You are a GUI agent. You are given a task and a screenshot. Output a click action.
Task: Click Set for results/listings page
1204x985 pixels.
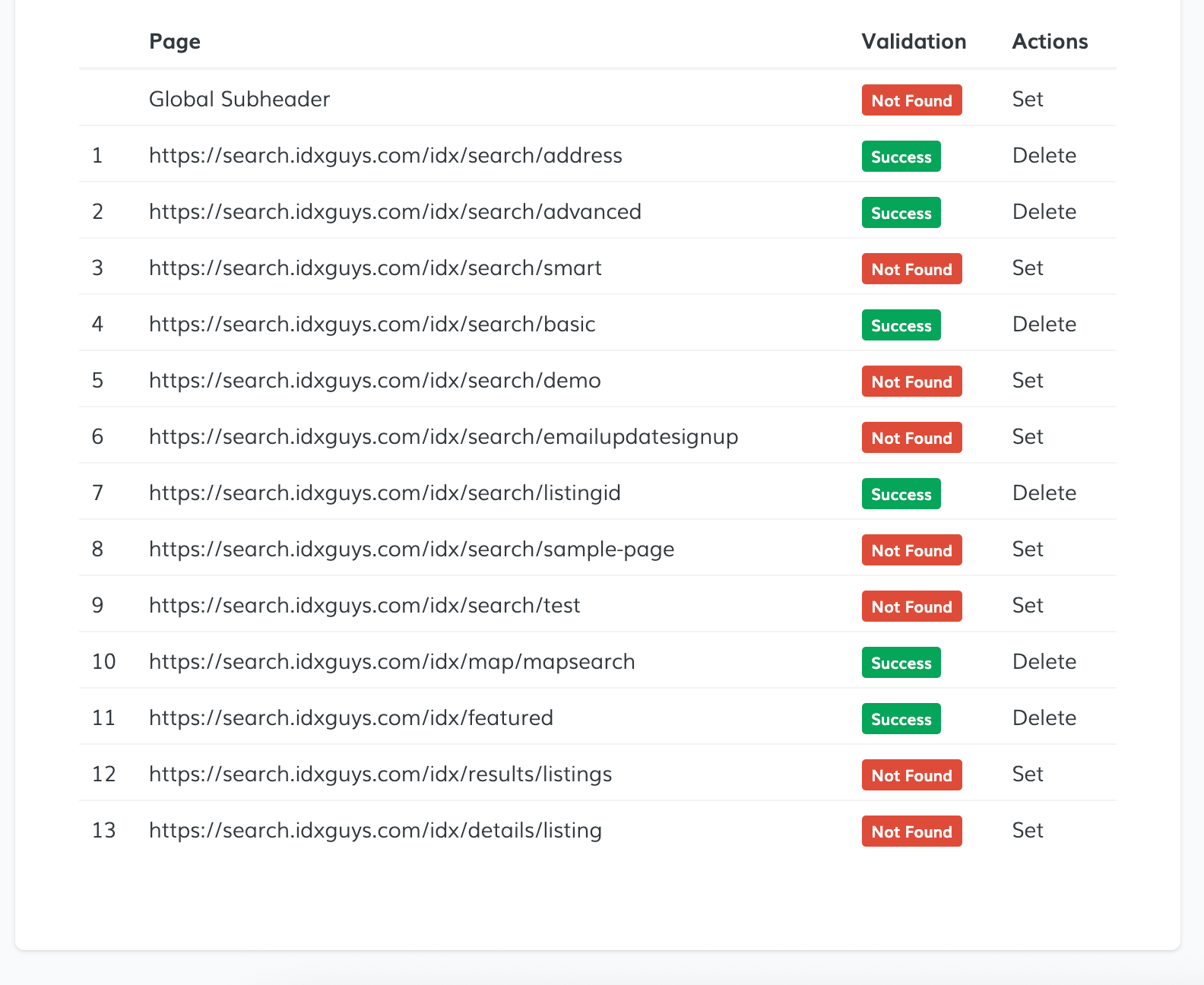[1027, 774]
